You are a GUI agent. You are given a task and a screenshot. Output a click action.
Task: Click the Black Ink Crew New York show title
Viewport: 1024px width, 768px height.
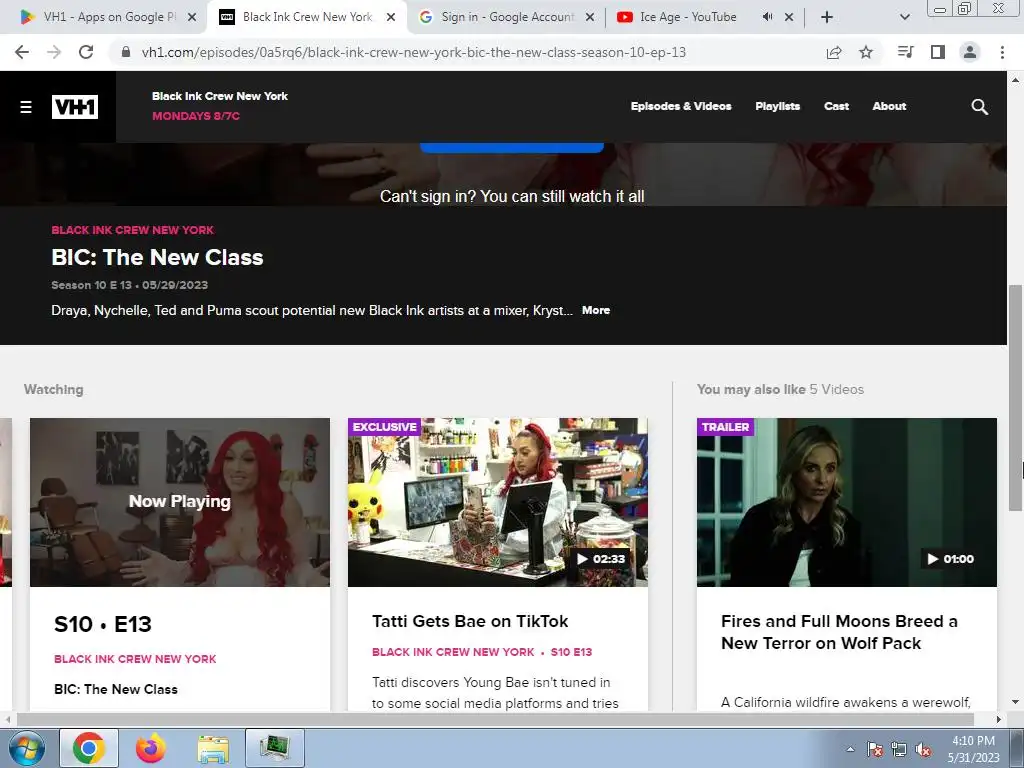[220, 96]
